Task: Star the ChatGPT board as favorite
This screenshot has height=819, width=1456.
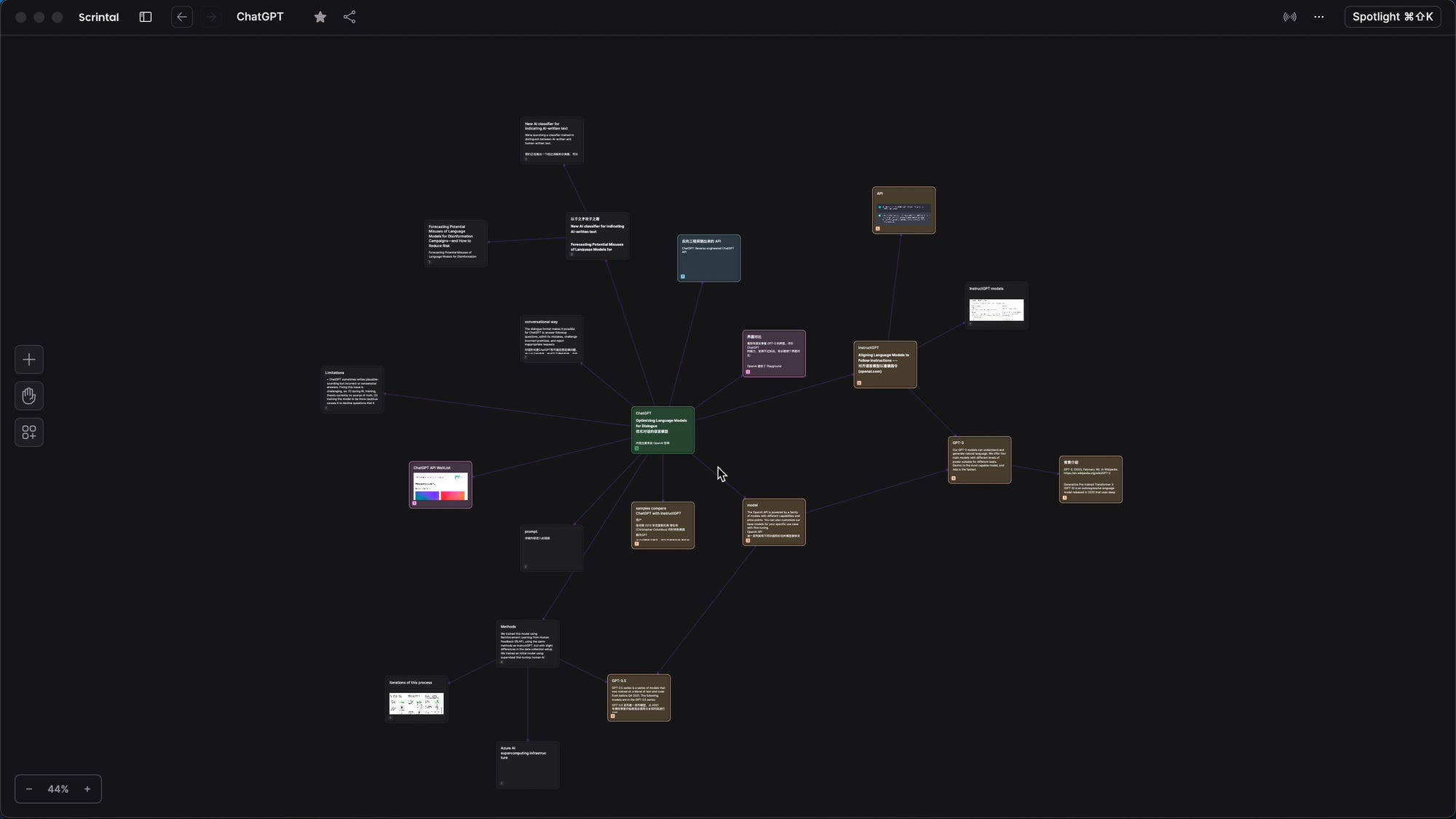Action: (x=320, y=17)
